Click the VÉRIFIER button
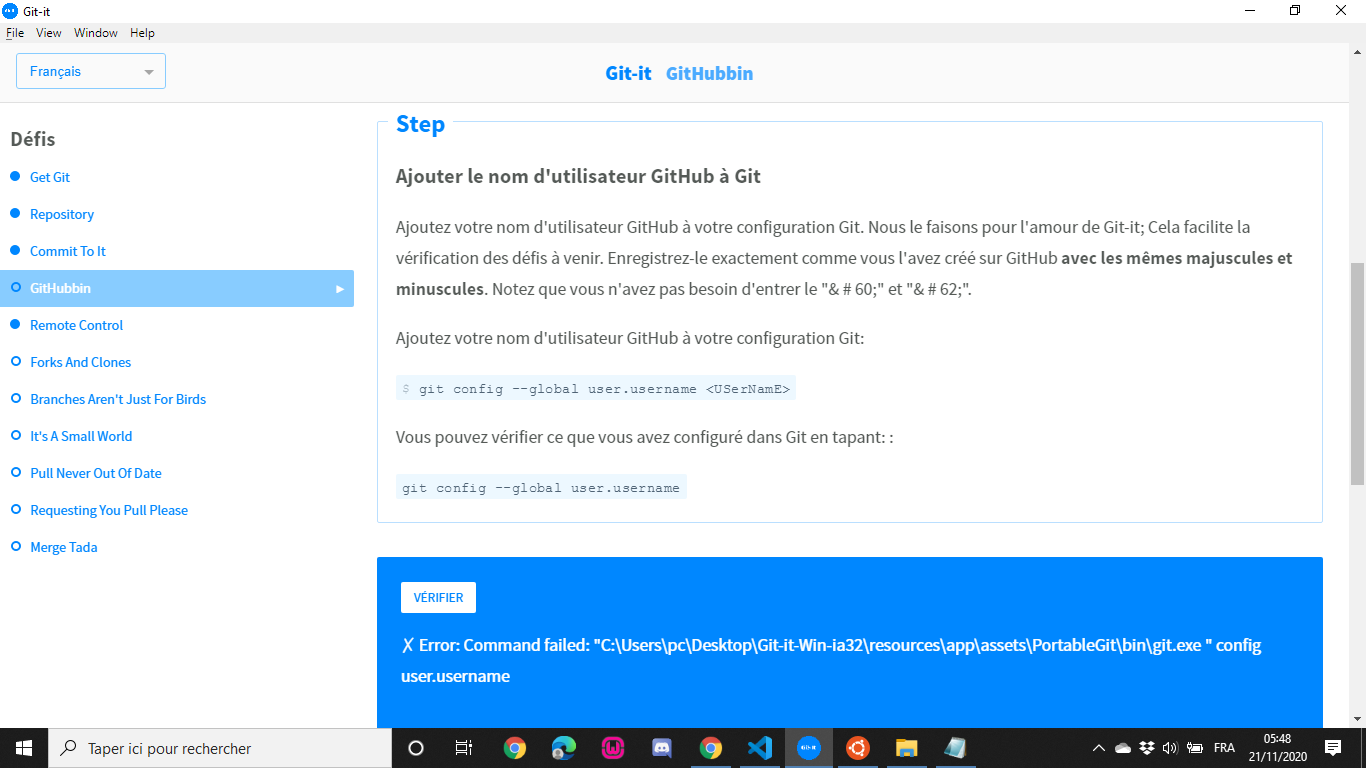Screen dimensions: 1366x768 click(438, 597)
